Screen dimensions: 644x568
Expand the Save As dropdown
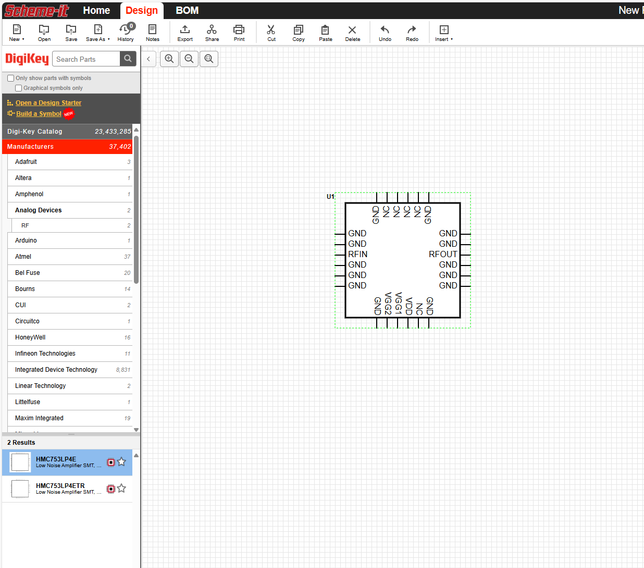(x=97, y=33)
